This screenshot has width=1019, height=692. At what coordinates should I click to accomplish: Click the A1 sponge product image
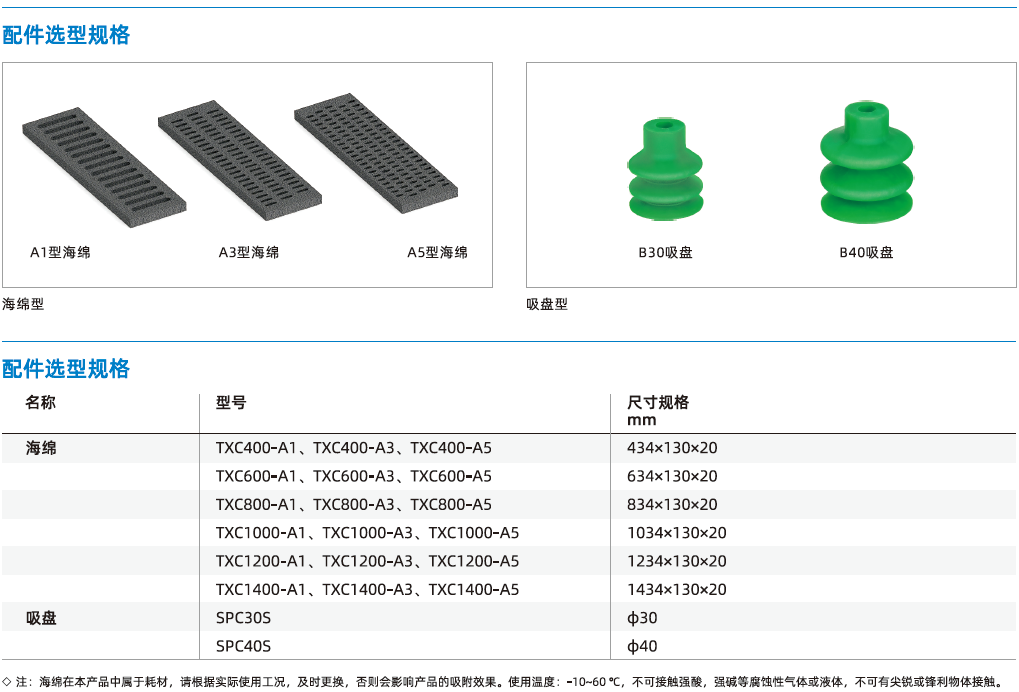104,167
